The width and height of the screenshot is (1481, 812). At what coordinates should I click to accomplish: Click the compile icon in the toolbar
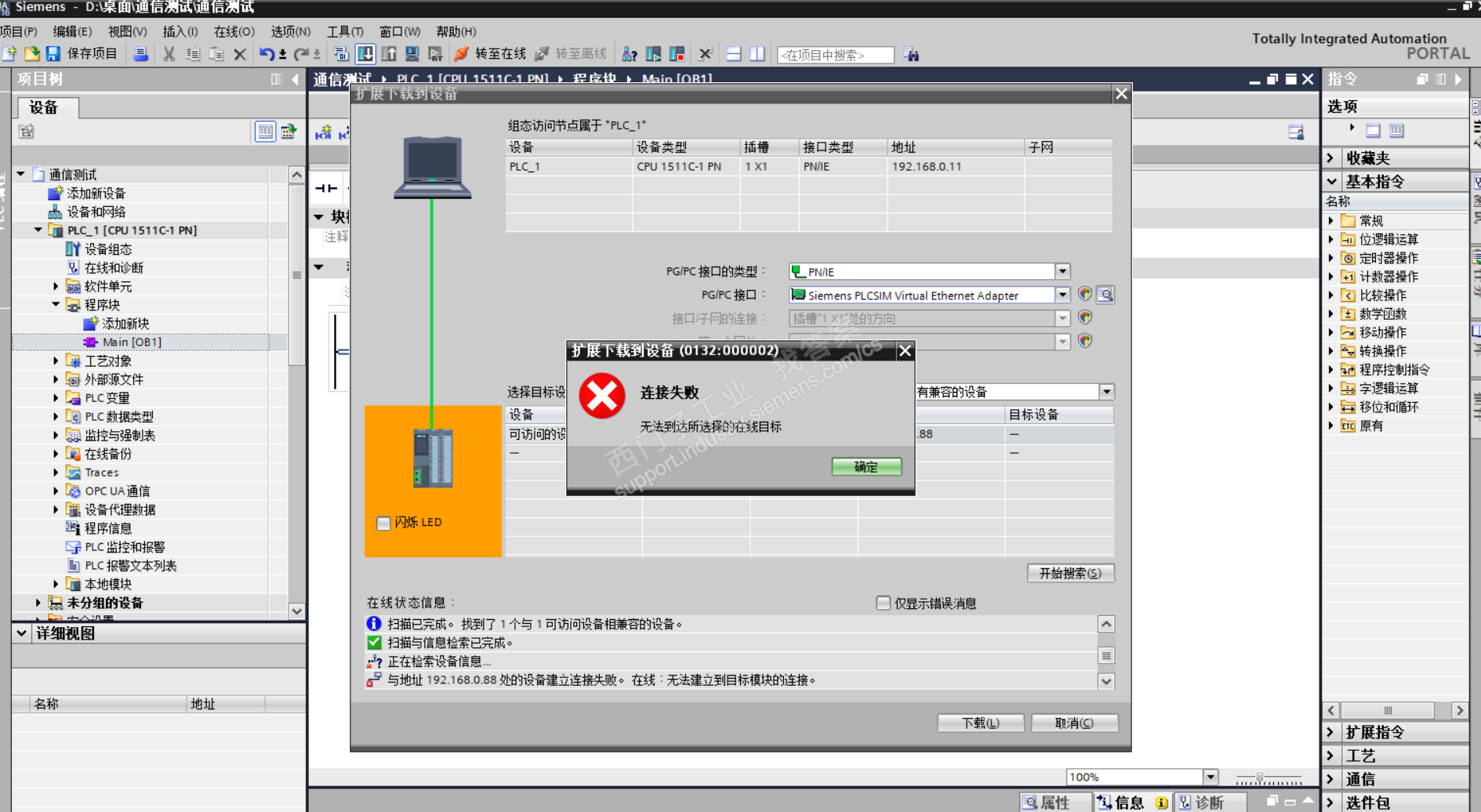tap(341, 54)
